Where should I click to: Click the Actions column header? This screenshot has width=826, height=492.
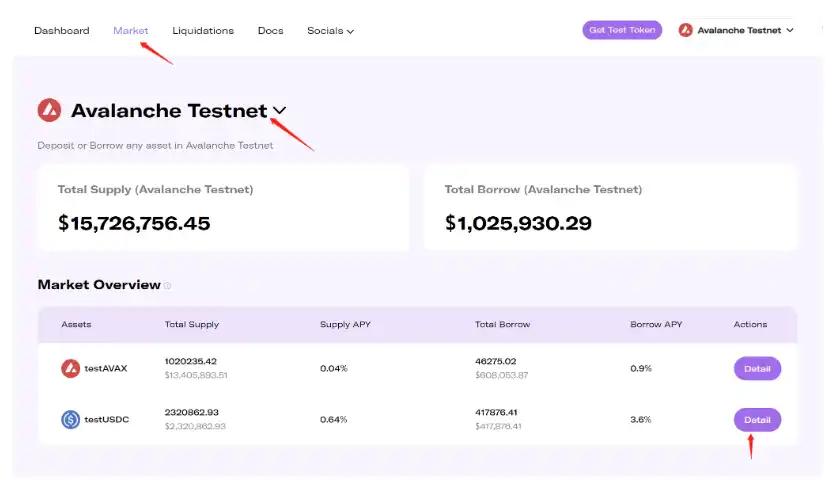pos(750,324)
